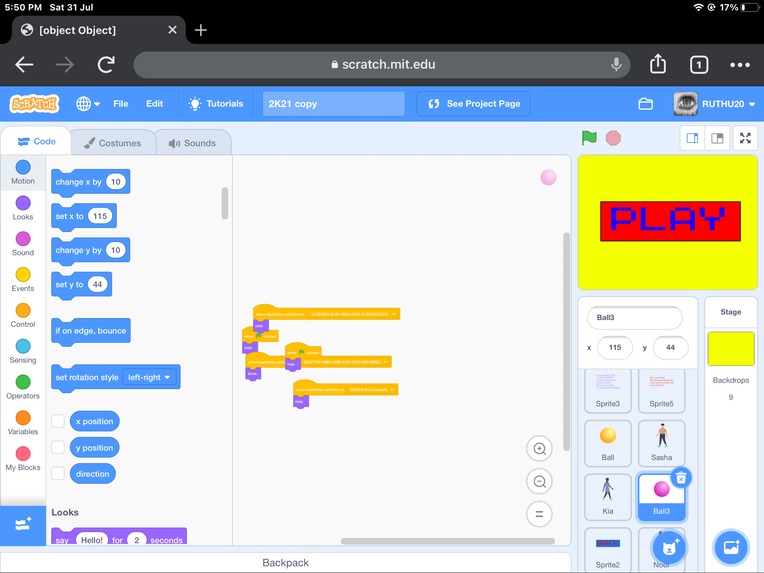764x573 pixels.
Task: Toggle the x position reporter checkbox
Action: pyautogui.click(x=58, y=421)
